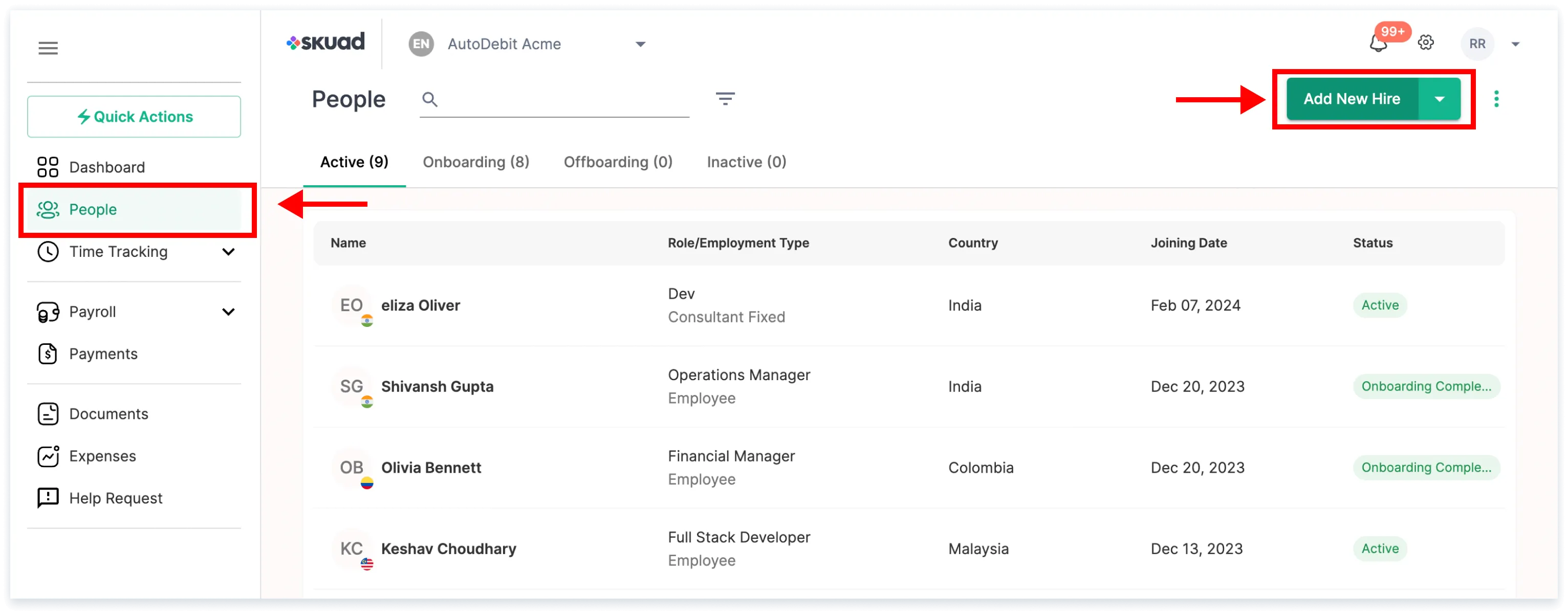The image size is (1568, 615).
Task: Click the Payroll sidebar icon
Action: pyautogui.click(x=48, y=312)
